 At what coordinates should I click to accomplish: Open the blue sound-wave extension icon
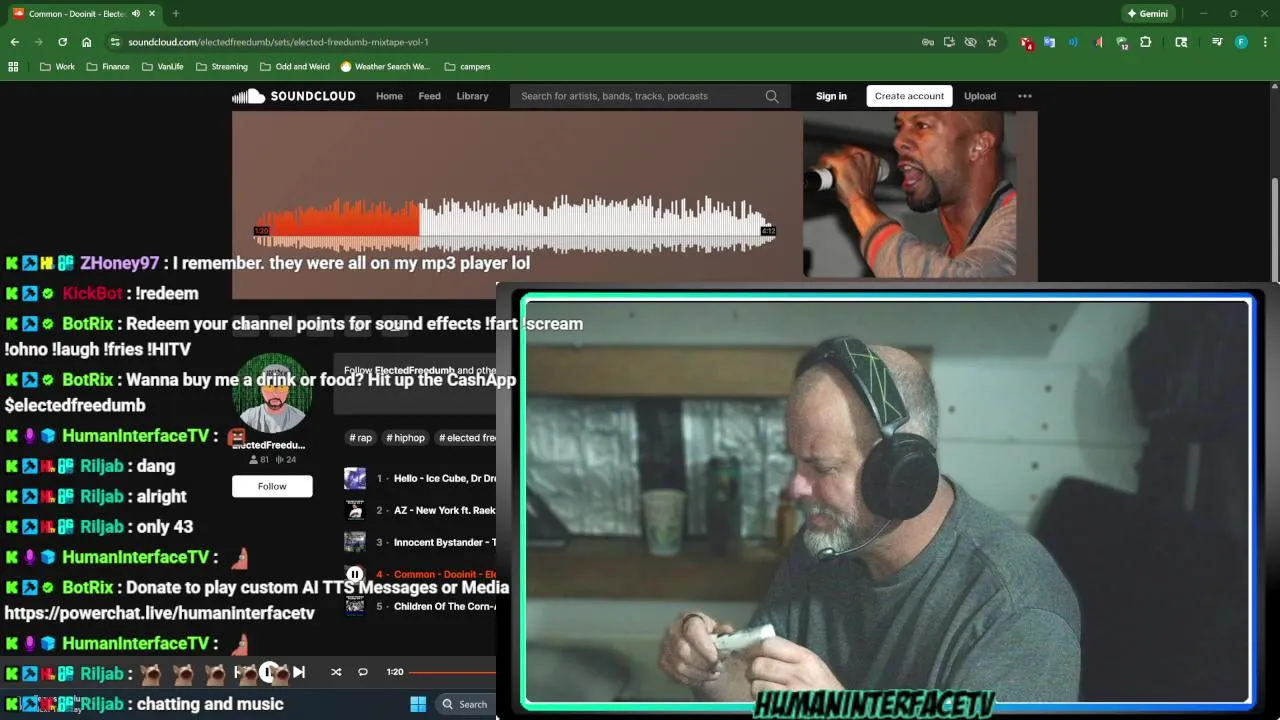click(x=1073, y=42)
